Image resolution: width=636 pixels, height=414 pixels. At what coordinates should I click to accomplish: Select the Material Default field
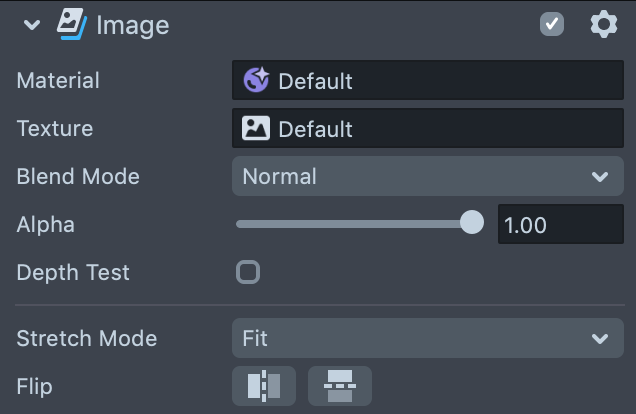(440, 81)
